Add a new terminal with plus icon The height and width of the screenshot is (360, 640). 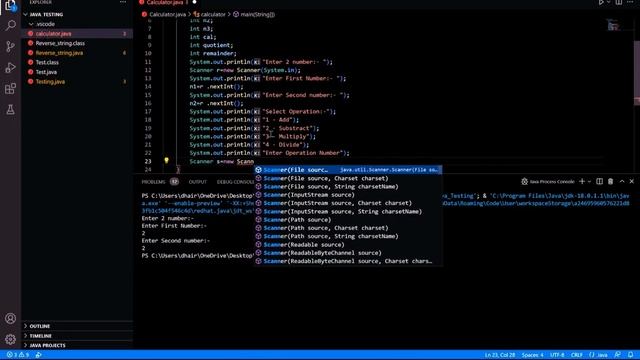point(582,182)
